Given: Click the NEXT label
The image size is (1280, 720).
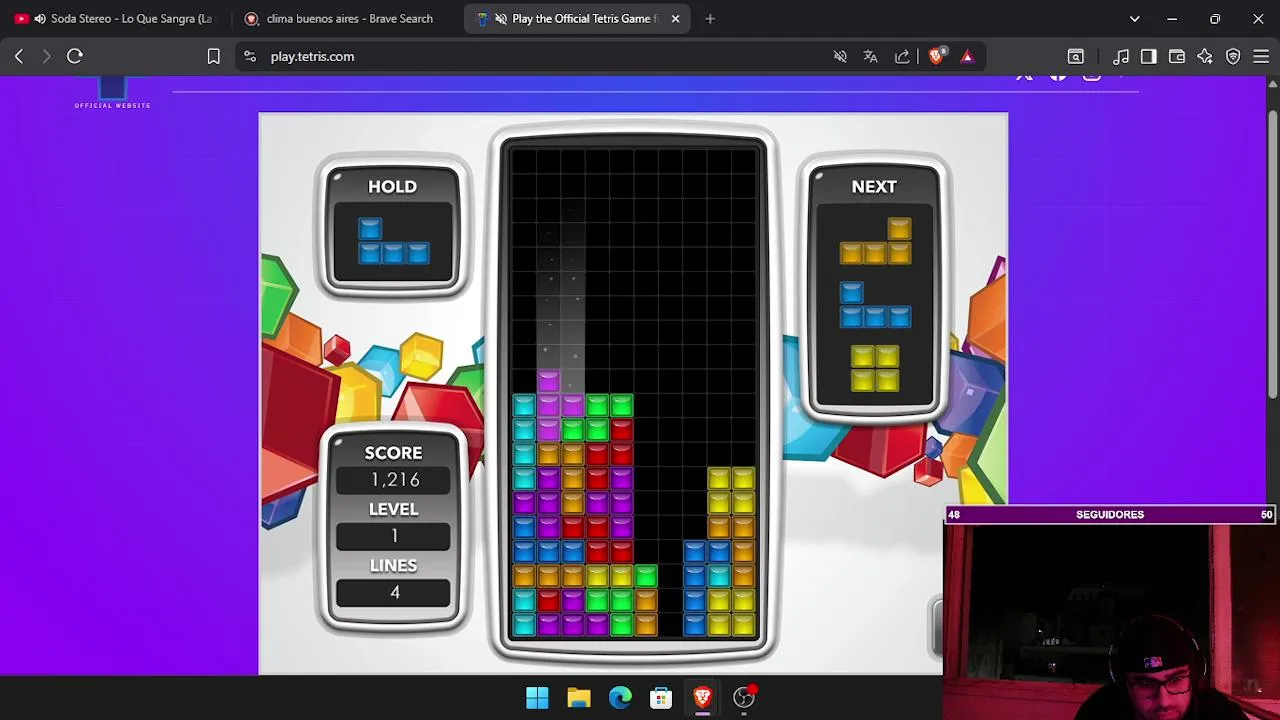Looking at the screenshot, I should [874, 187].
